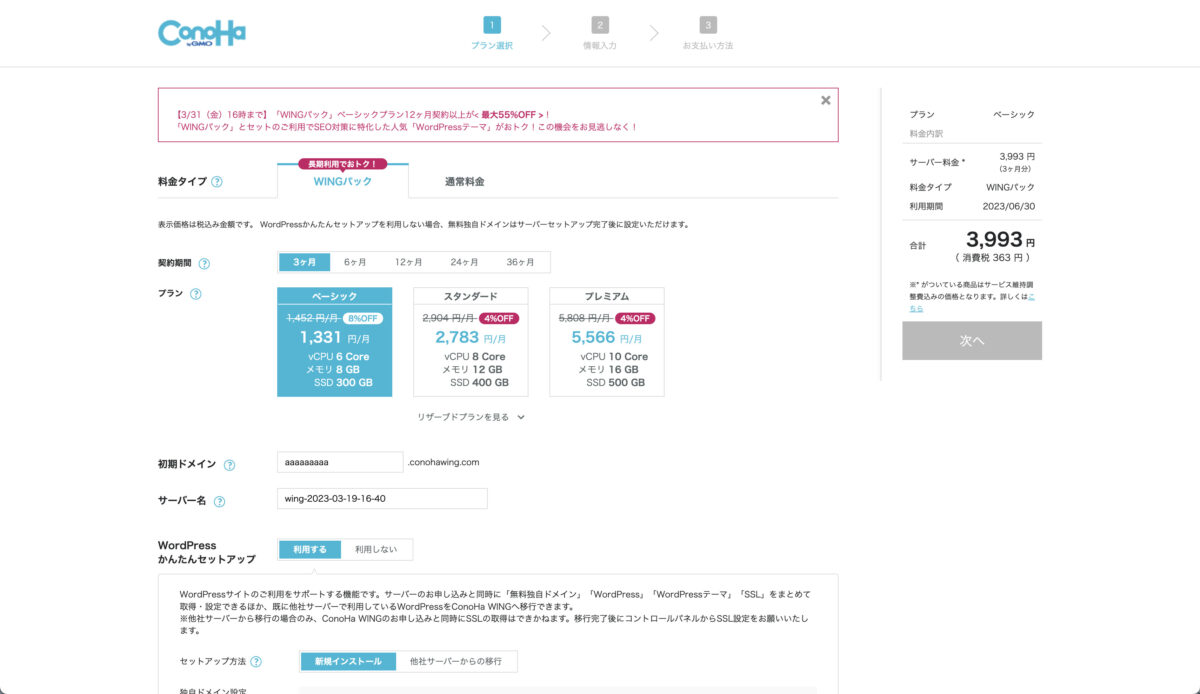Click the 次へ button
1200x694 pixels.
[971, 341]
